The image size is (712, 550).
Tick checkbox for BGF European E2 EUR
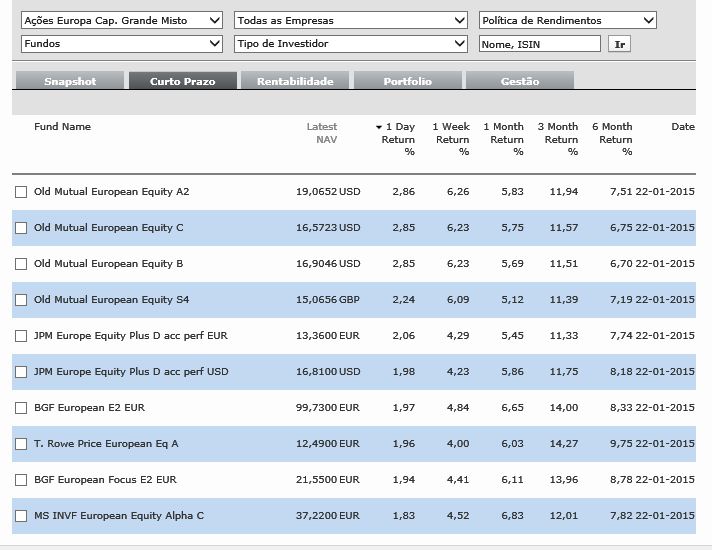[x=21, y=408]
